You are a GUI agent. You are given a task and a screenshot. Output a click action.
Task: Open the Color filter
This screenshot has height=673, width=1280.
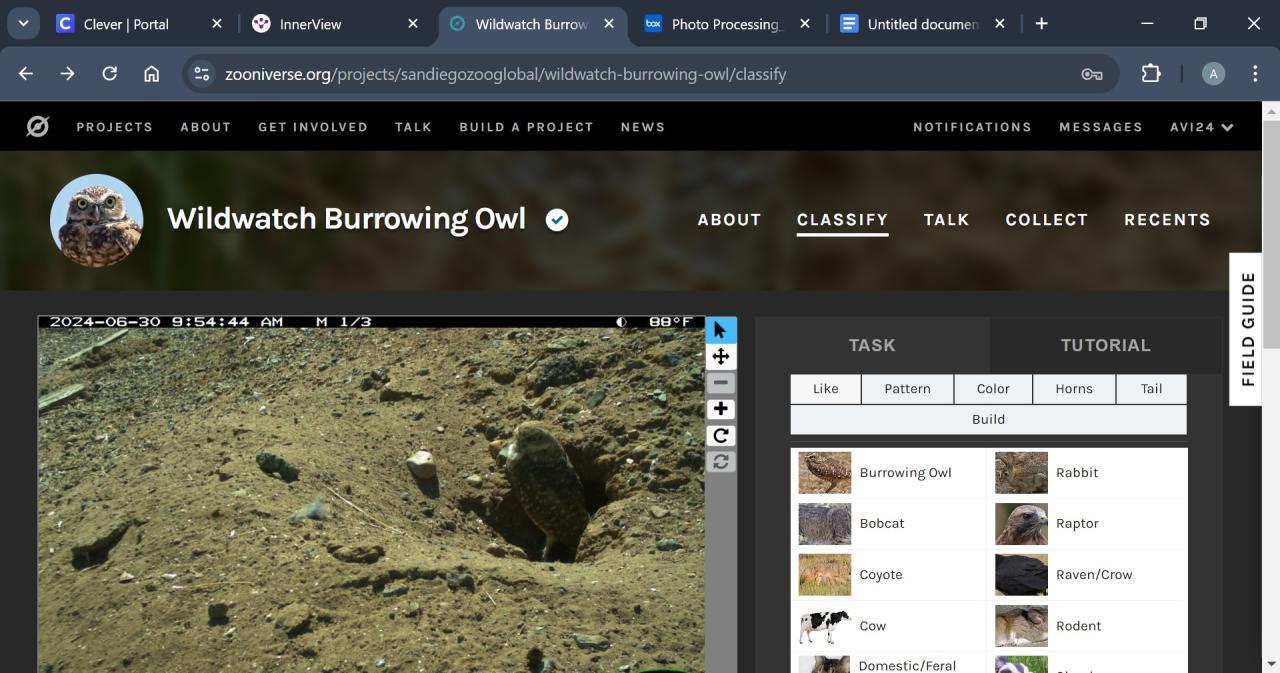point(993,389)
